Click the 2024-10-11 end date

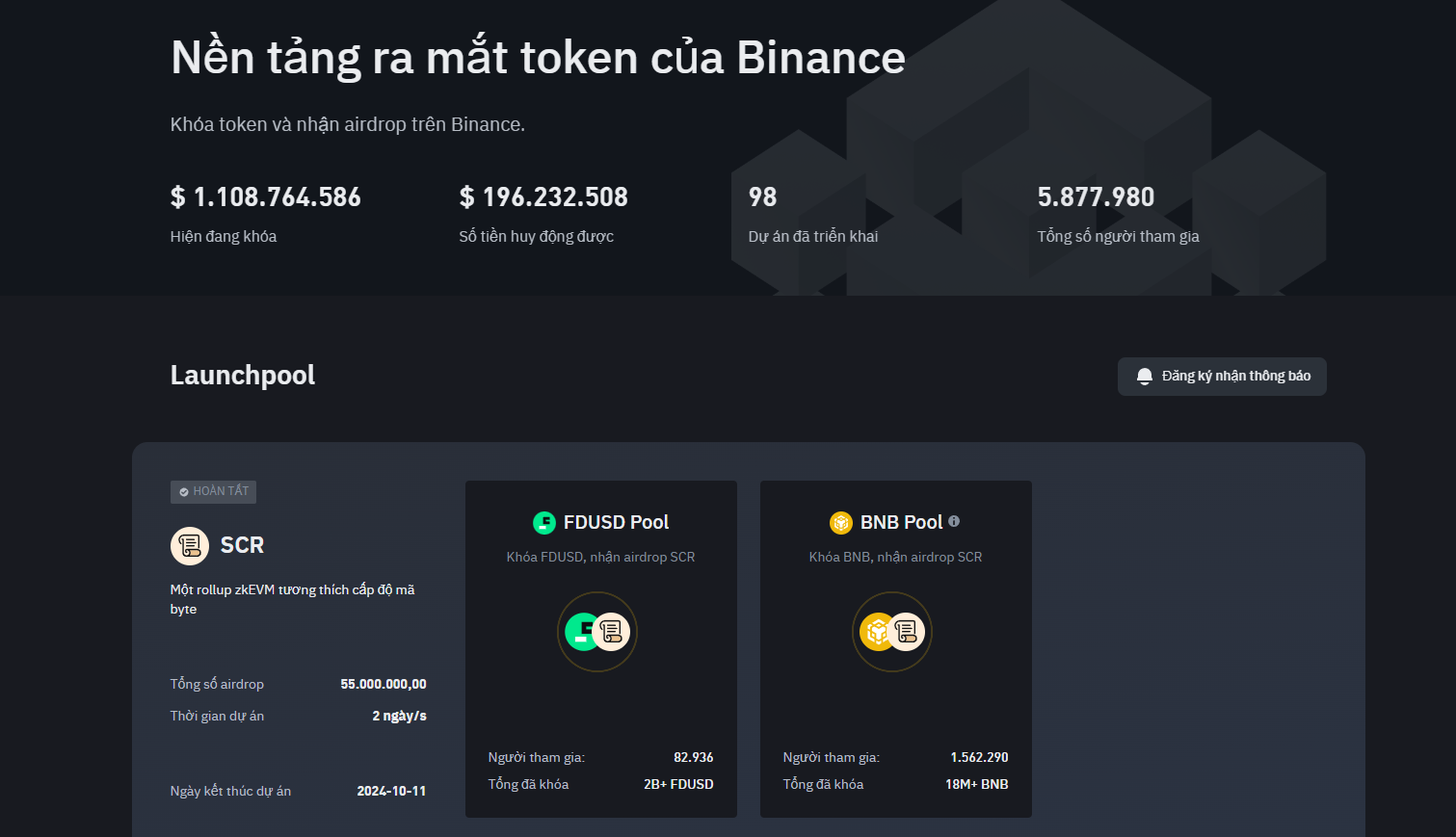point(391,791)
